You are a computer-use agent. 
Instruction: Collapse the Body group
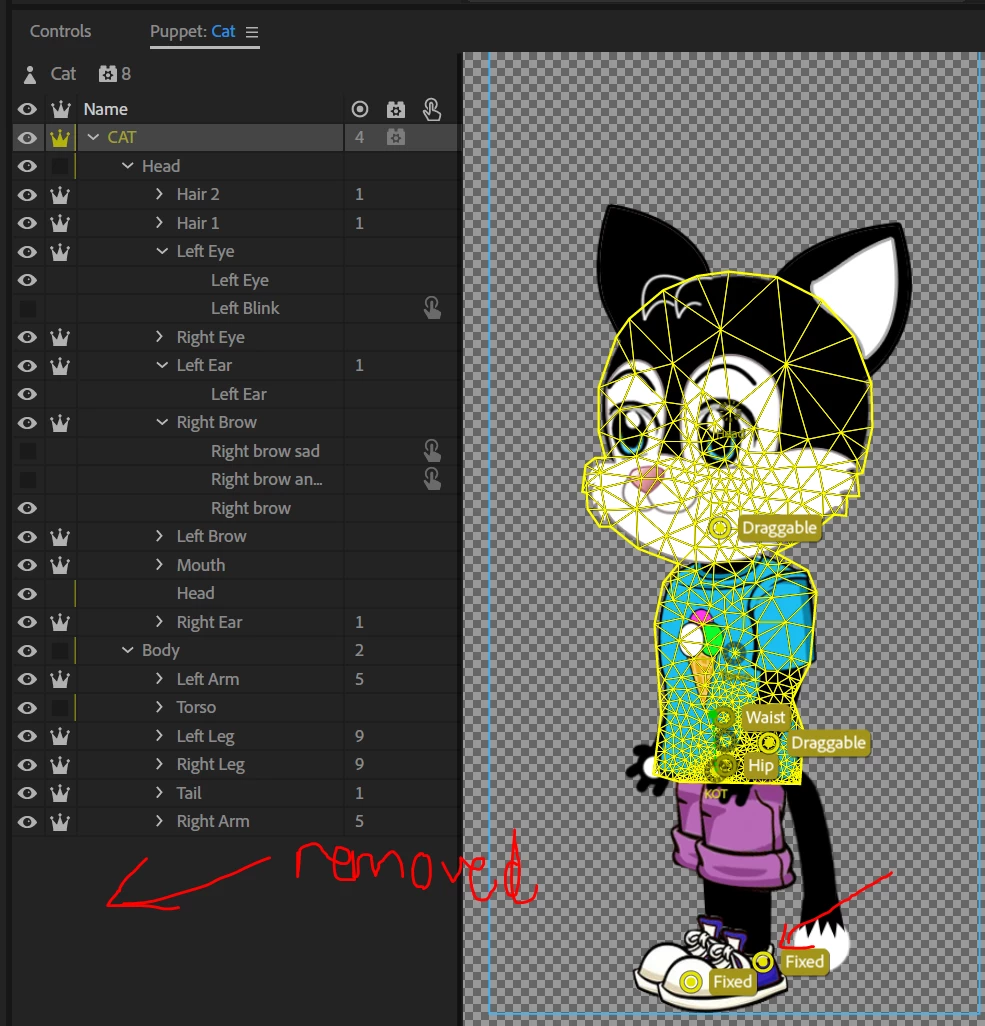pos(128,650)
